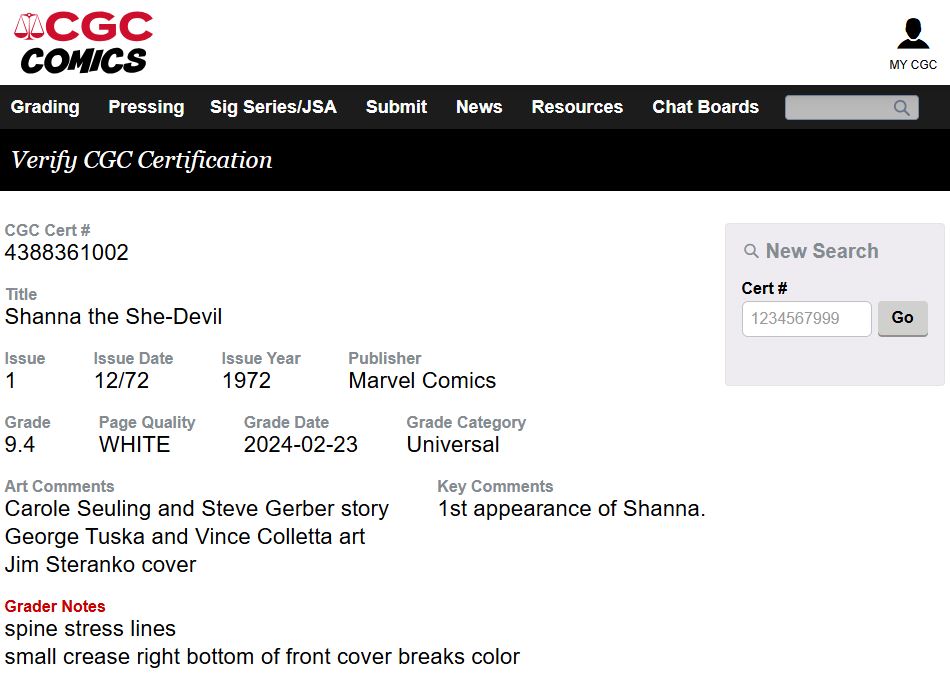Click the Shanna the She-Devil title text
The width and height of the screenshot is (950, 675).
coord(114,317)
